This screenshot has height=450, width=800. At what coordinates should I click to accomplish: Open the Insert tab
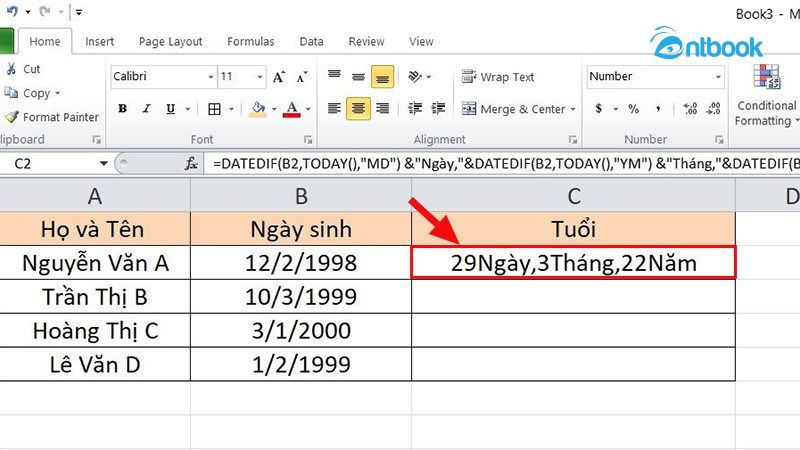[99, 41]
